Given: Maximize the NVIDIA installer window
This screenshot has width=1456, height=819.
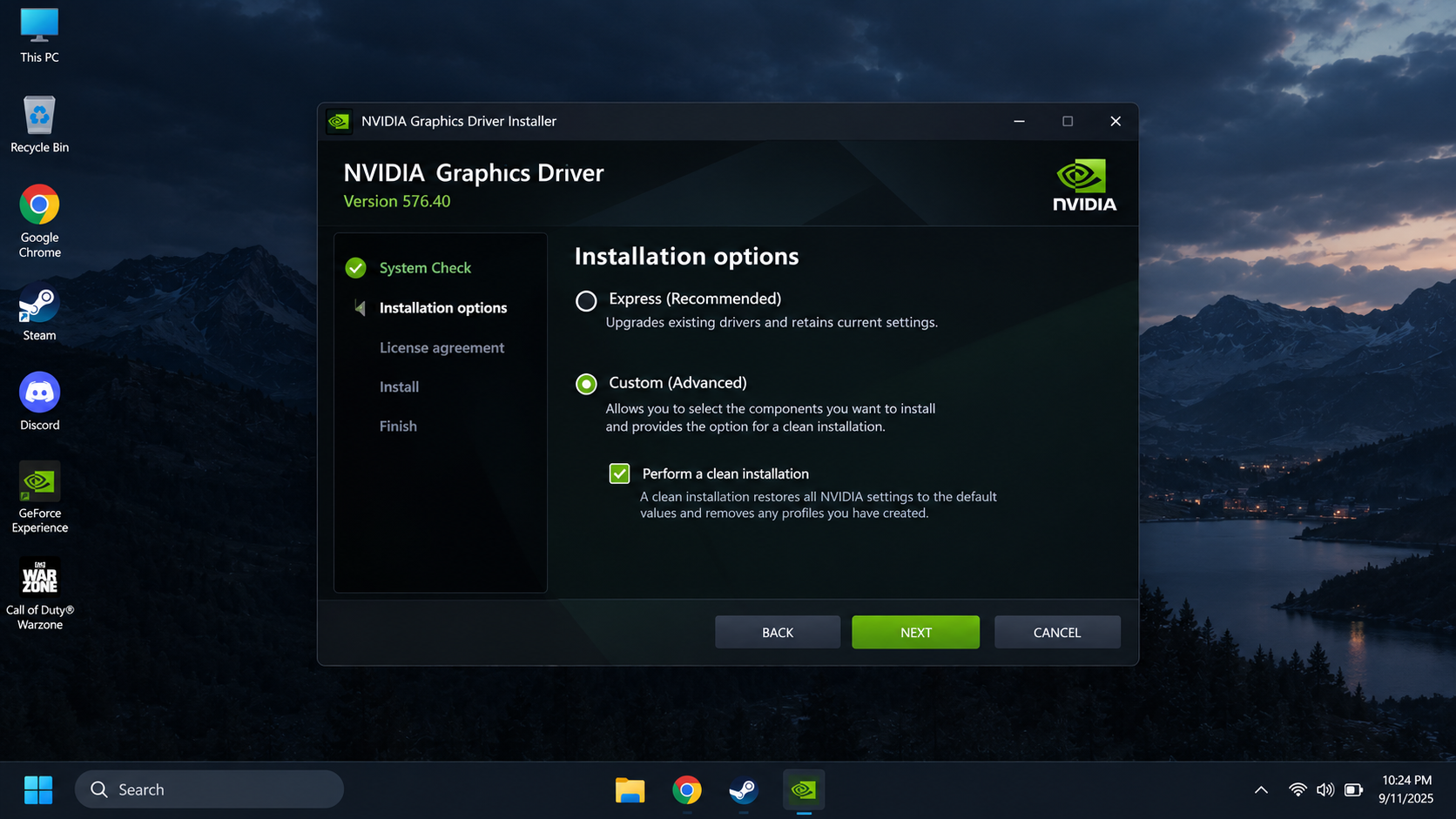Looking at the screenshot, I should pyautogui.click(x=1068, y=121).
